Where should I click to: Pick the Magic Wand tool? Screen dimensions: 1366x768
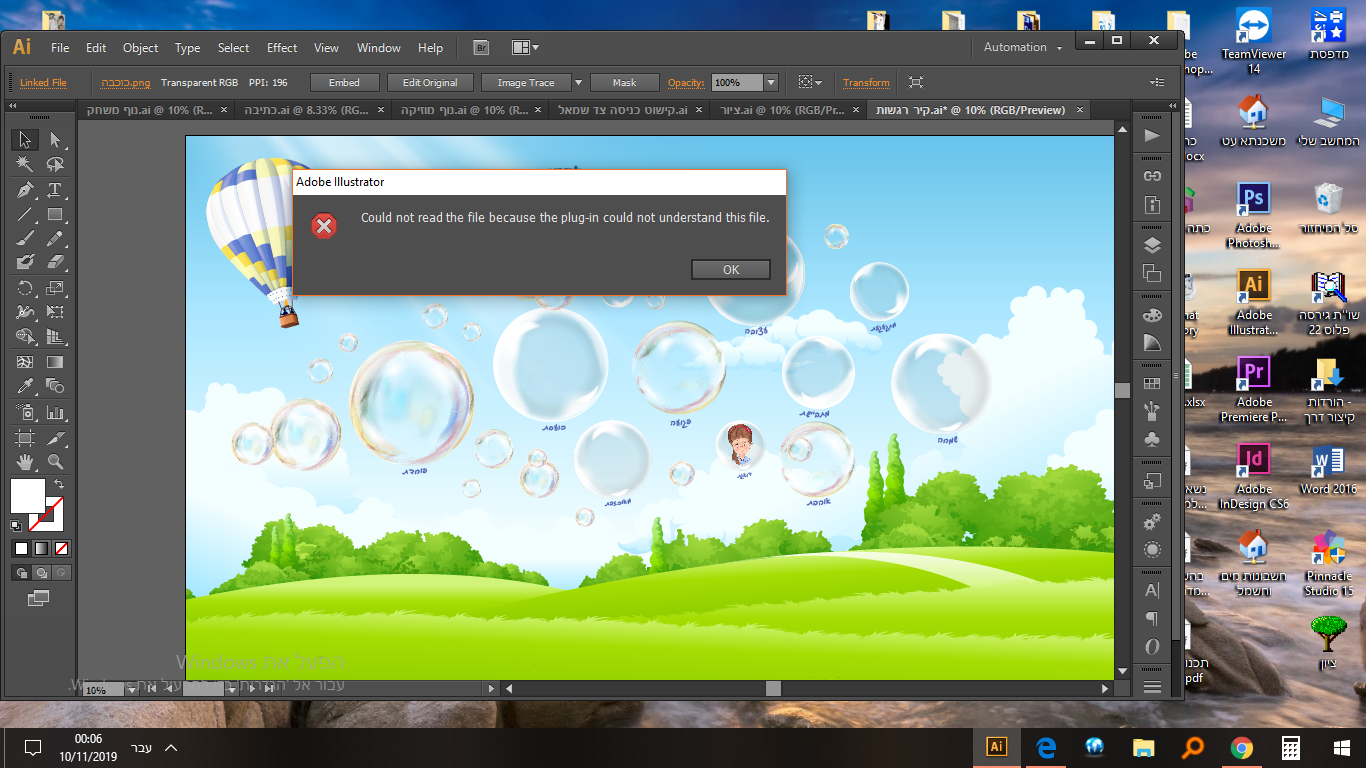coord(26,164)
